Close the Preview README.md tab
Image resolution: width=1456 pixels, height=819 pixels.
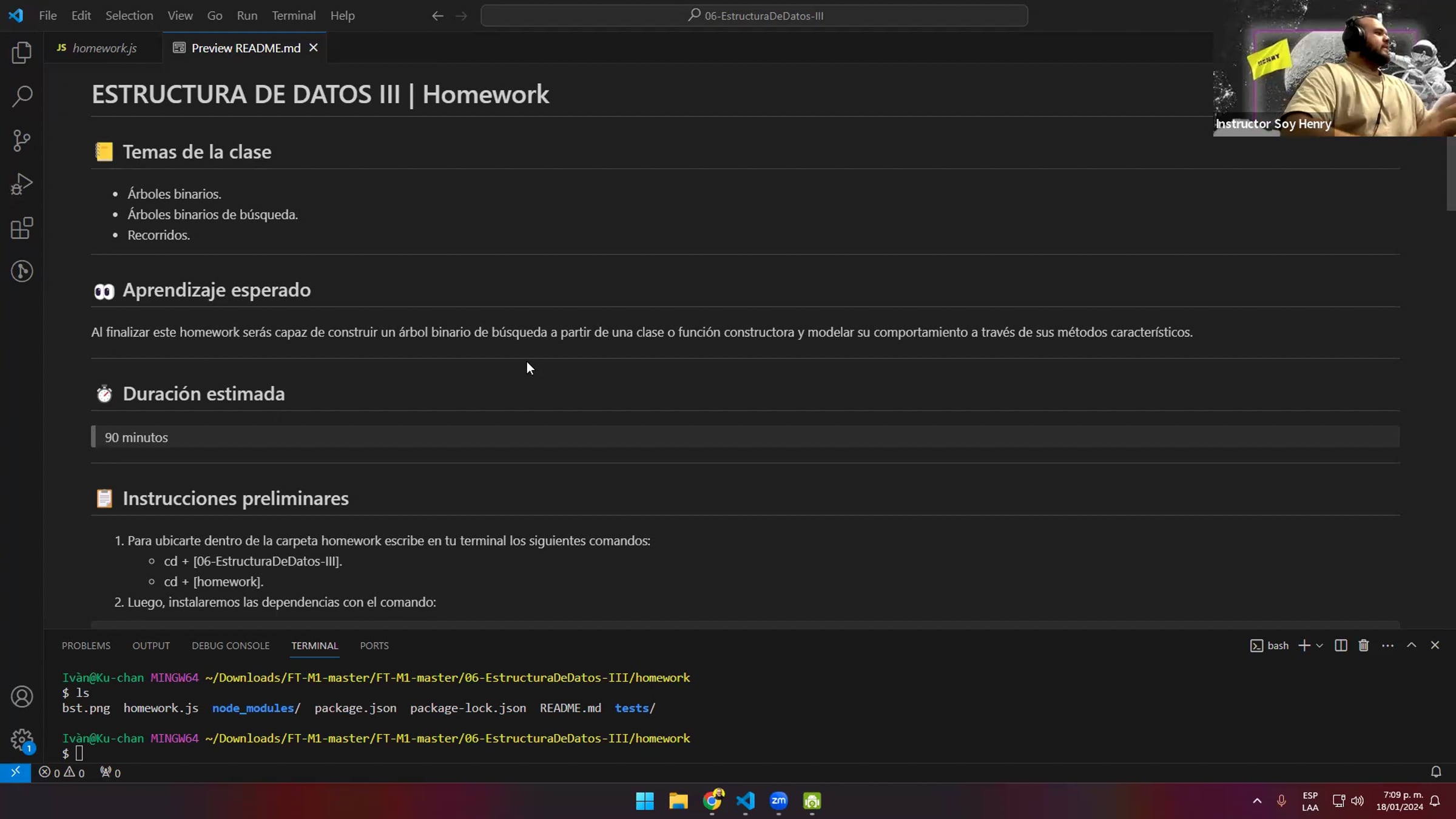pos(313,47)
